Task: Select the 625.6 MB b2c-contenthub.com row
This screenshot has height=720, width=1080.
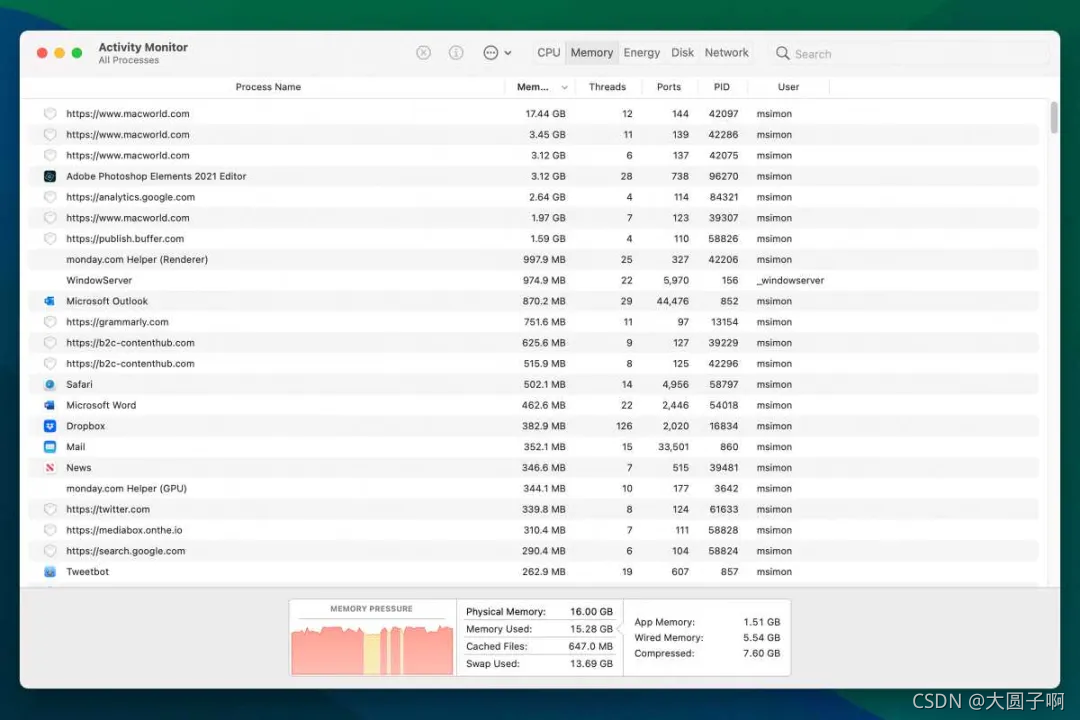Action: (534, 342)
